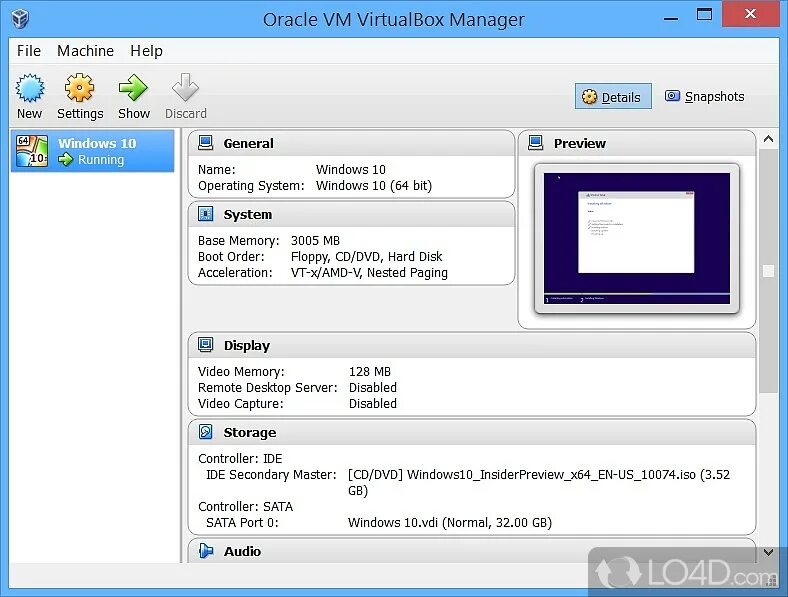Close the VirtualBox Manager window
The image size is (788, 597).
click(x=750, y=14)
